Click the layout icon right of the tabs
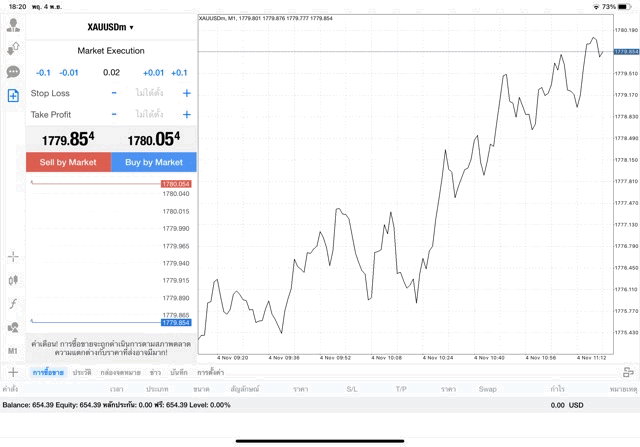640x447 pixels. click(x=628, y=372)
